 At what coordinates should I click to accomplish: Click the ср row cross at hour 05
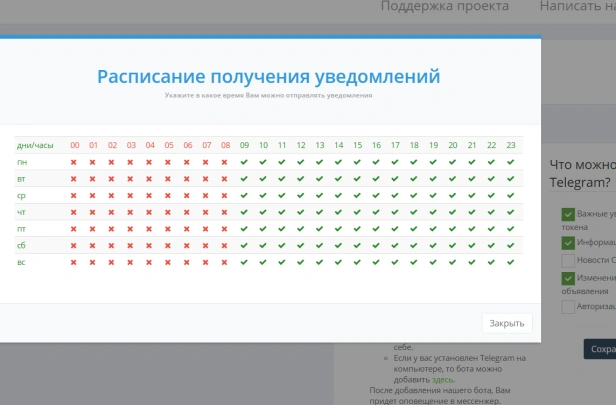(x=168, y=196)
